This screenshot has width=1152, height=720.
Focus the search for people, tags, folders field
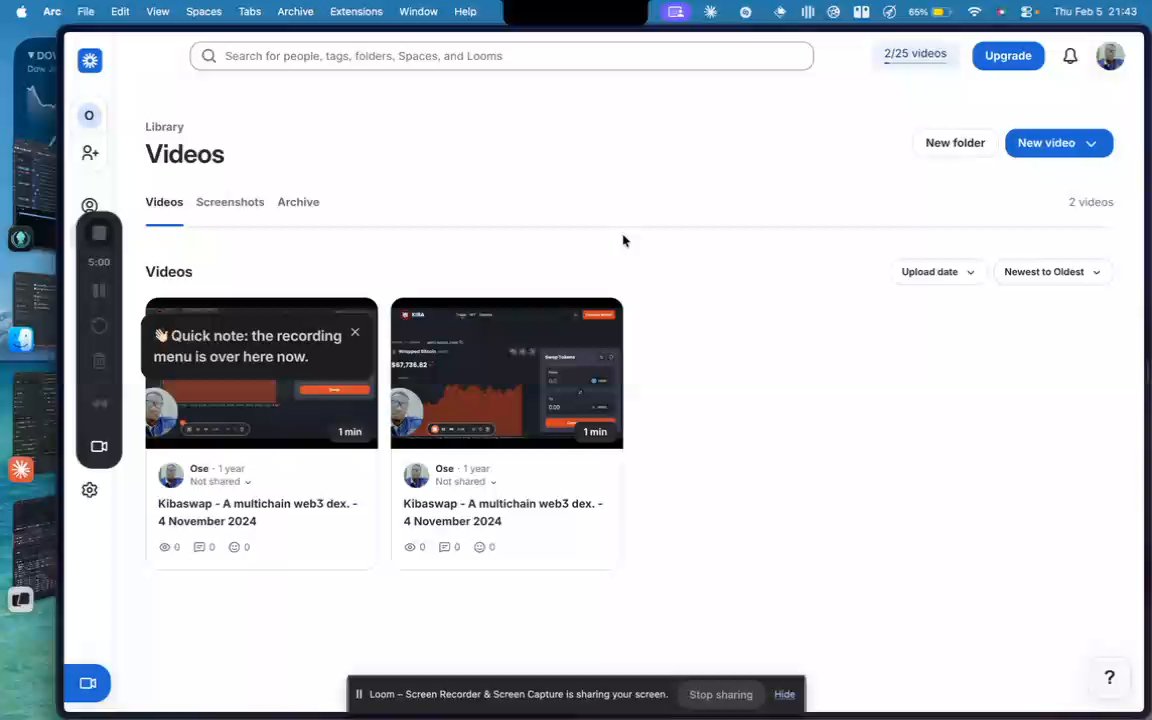[502, 56]
